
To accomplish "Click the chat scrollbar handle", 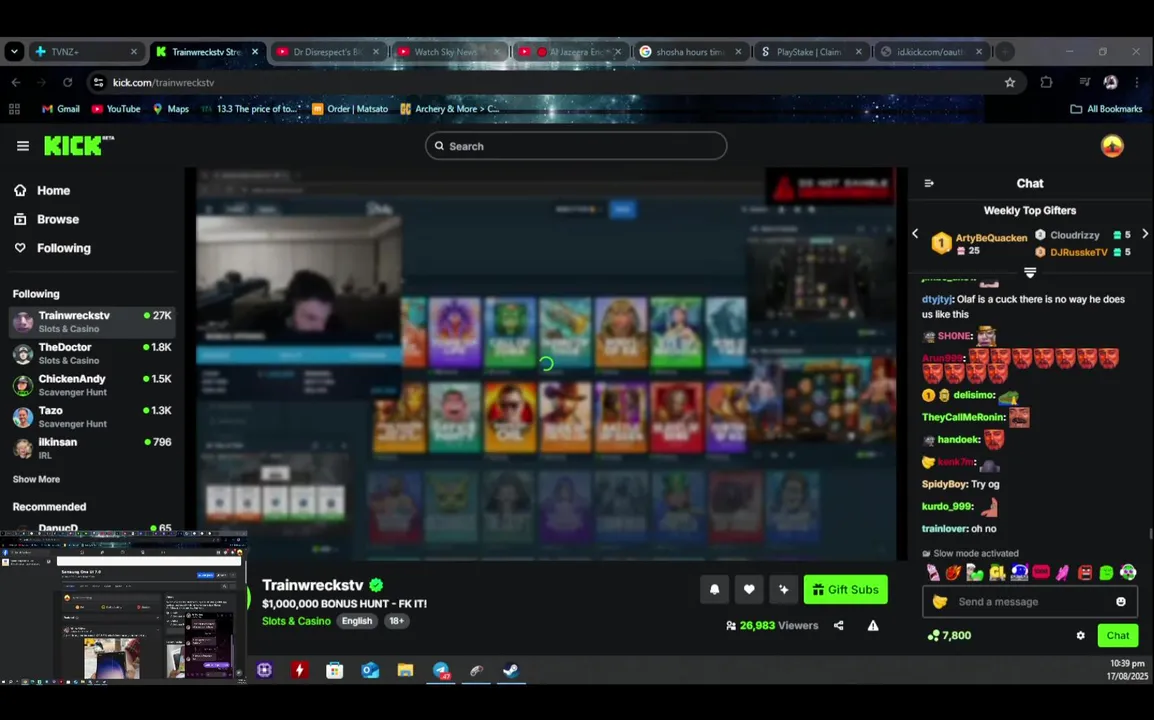I will coord(1150,534).
